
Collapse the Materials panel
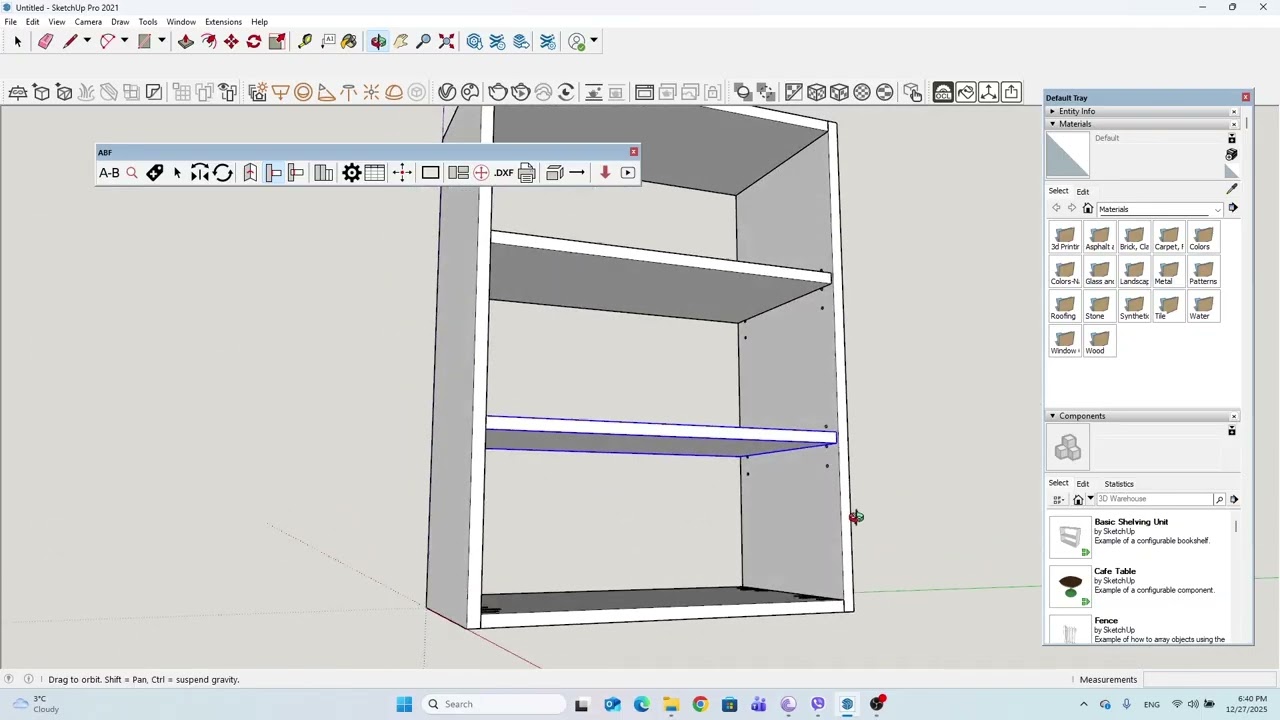1052,124
